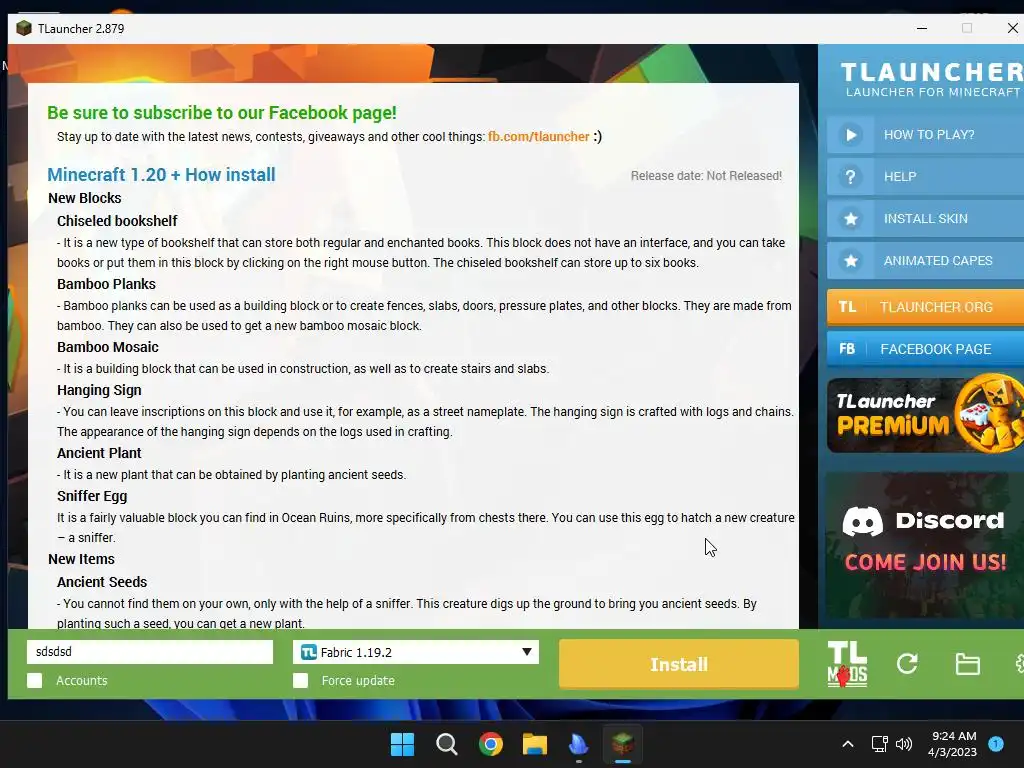The height and width of the screenshot is (768, 1024).
Task: Open Minecraft 1.20 + How install link
Action: (161, 174)
